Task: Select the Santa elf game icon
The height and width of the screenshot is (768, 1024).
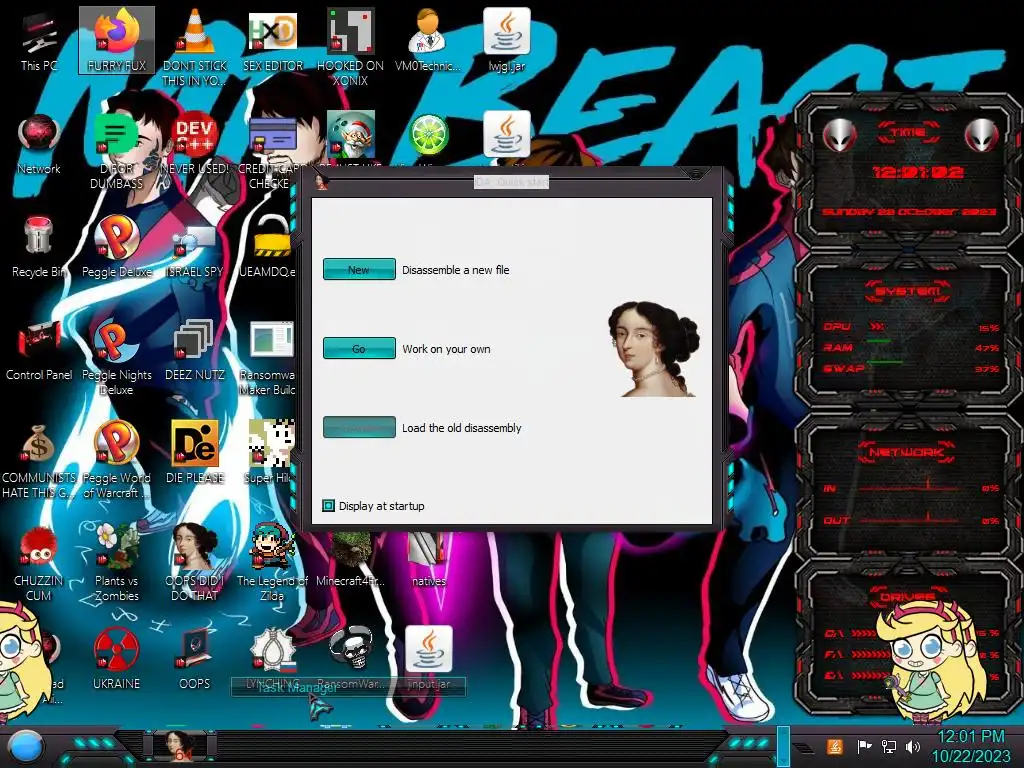Action: point(351,135)
